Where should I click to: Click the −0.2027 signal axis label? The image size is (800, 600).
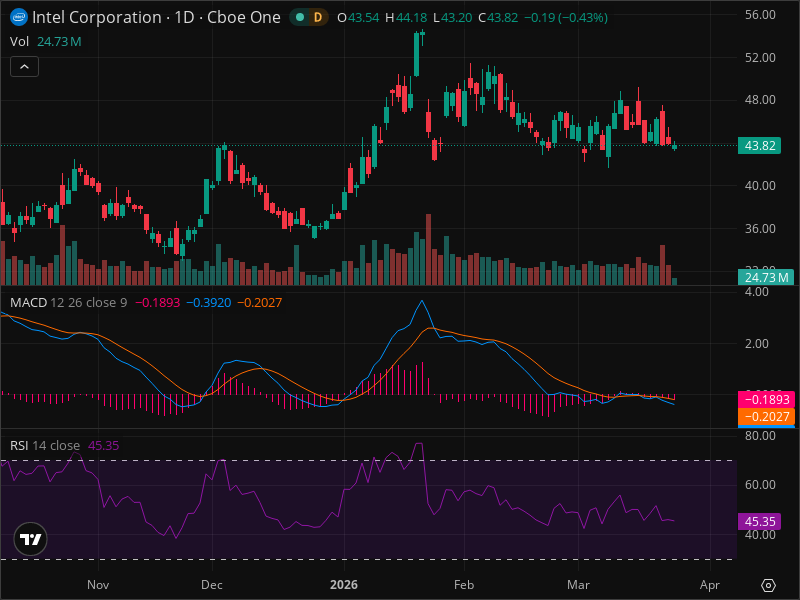point(767,416)
